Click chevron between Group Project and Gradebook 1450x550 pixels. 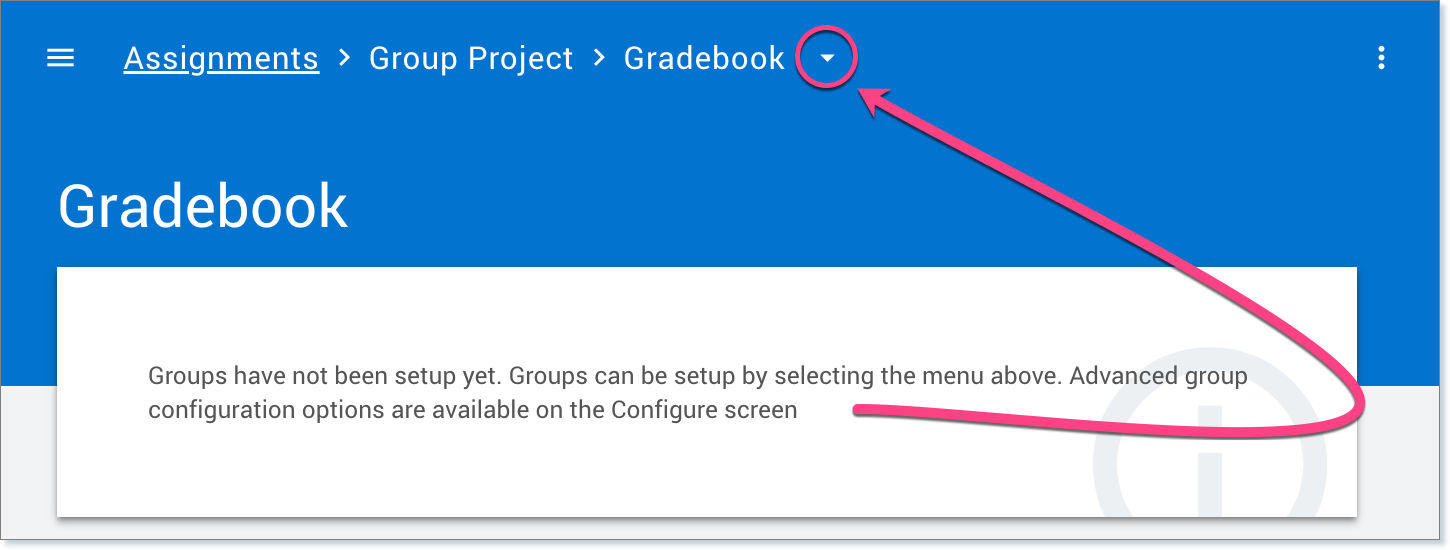599,58
